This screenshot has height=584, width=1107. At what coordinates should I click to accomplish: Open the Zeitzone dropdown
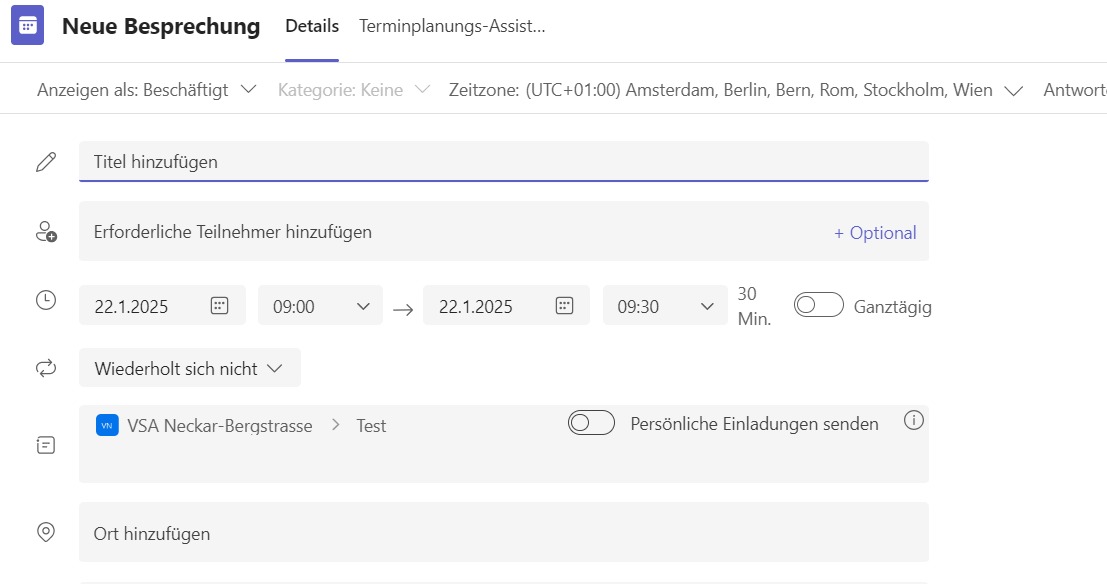tap(736, 90)
